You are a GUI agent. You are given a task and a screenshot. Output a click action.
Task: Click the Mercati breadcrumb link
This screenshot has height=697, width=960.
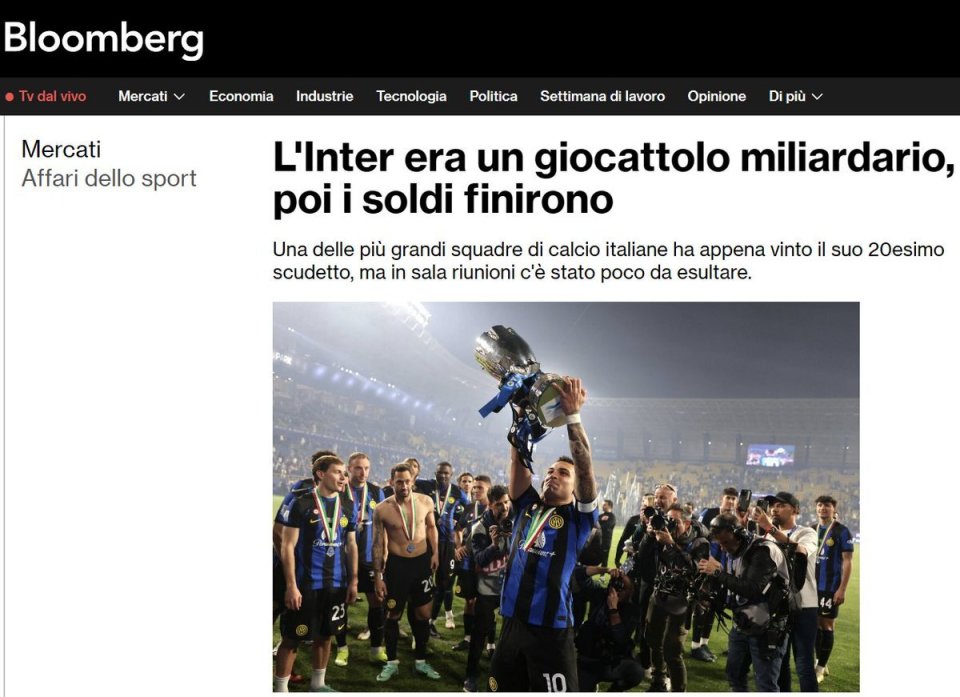tap(61, 149)
